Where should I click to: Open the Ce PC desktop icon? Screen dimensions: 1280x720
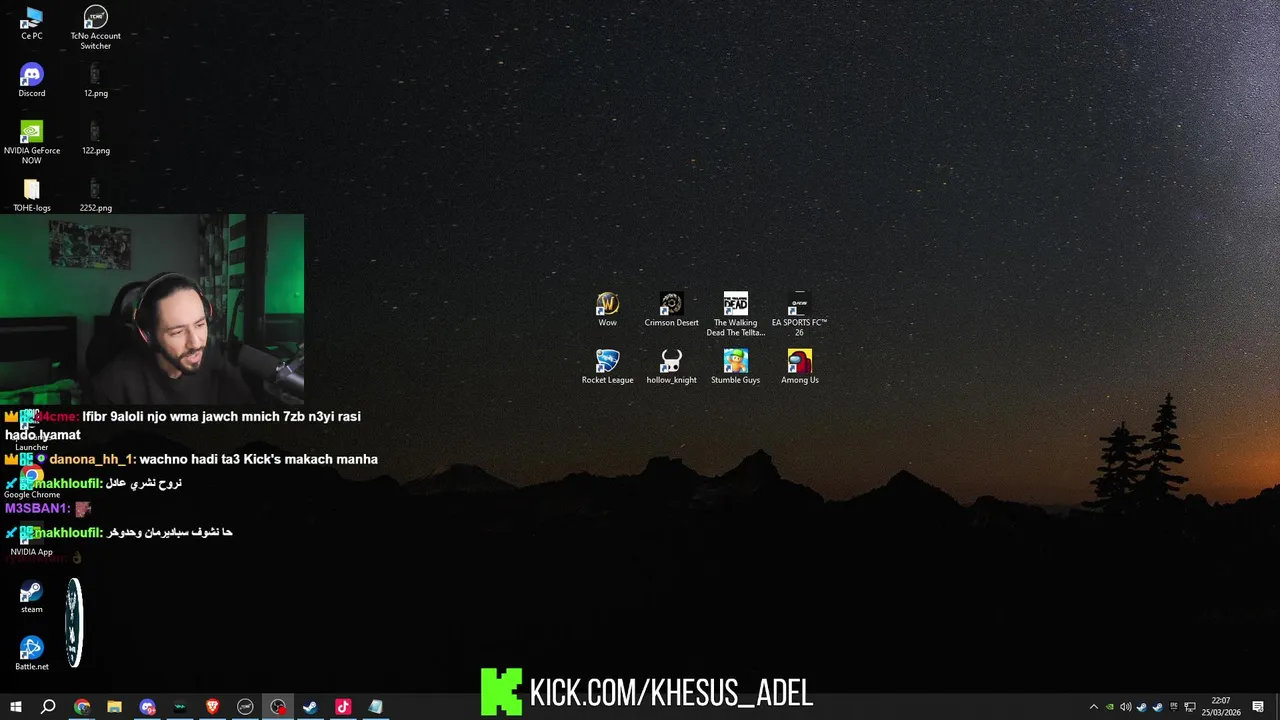32,23
